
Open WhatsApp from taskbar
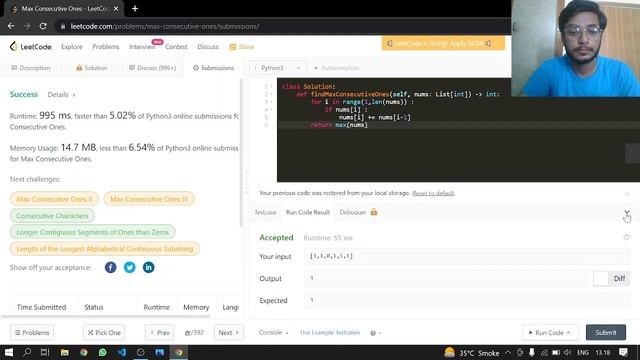pos(102,352)
